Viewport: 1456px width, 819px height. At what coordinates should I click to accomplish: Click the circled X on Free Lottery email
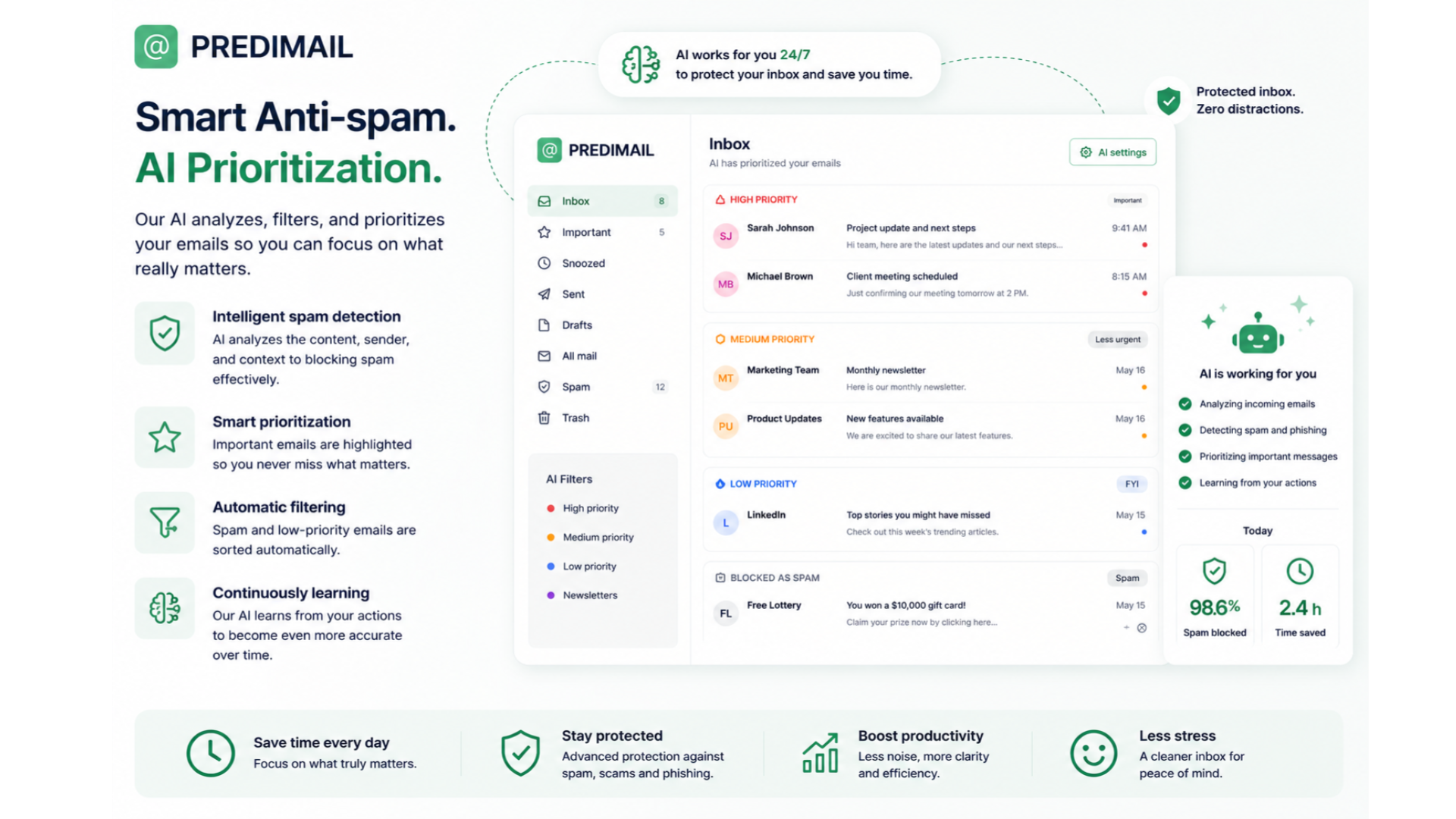[x=1141, y=628]
